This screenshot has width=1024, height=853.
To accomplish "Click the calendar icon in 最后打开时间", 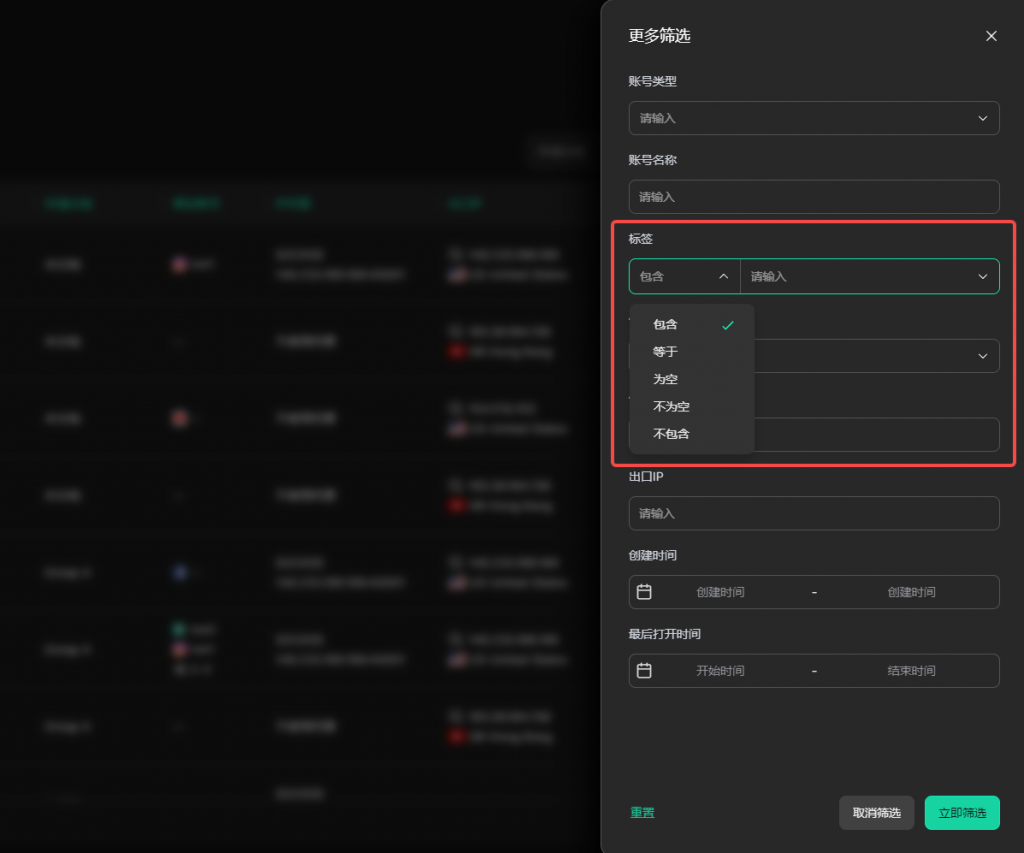I will 644,671.
